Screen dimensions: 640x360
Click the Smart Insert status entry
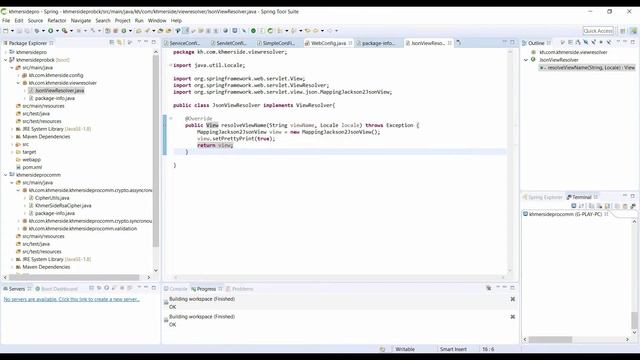[x=453, y=349]
